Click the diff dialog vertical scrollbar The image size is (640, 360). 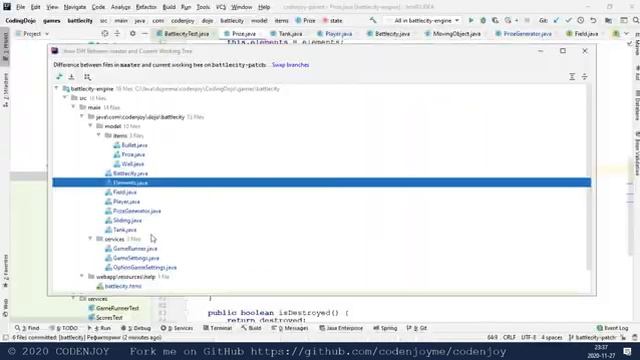click(x=589, y=177)
